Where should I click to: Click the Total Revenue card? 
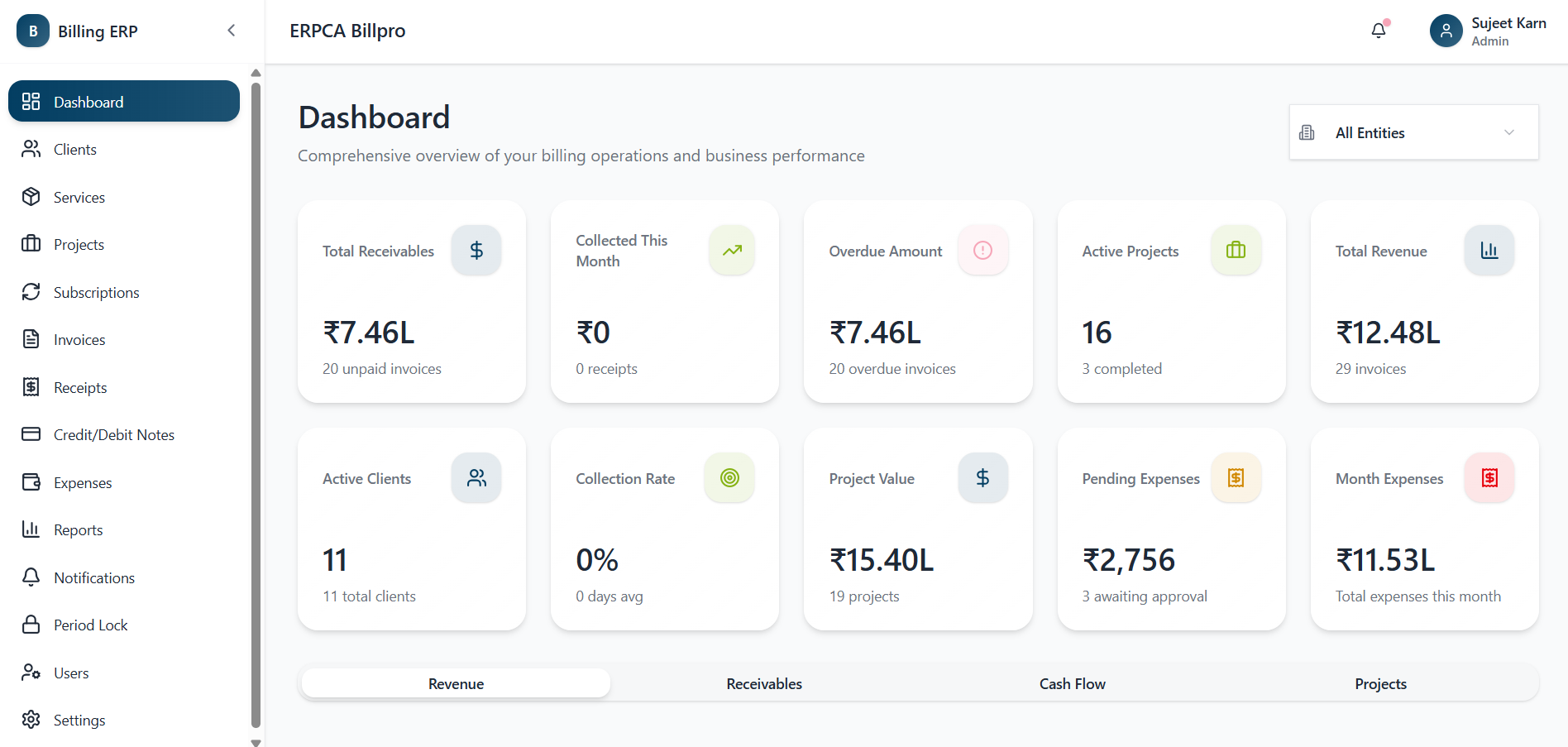(1423, 302)
